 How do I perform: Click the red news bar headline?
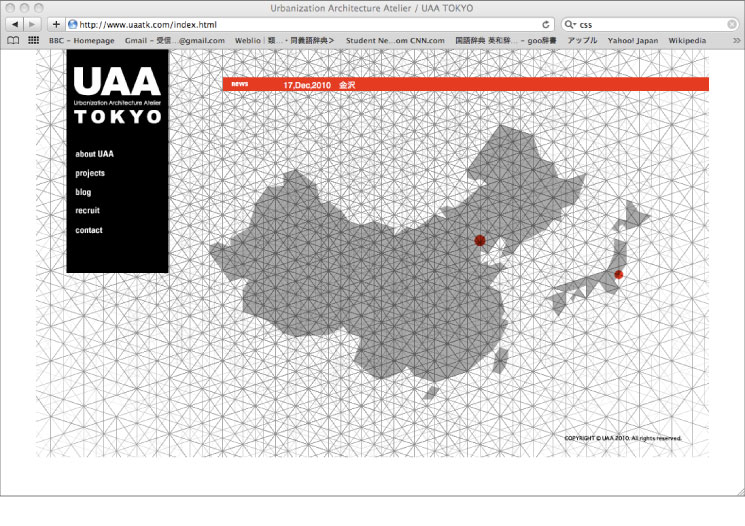pos(320,85)
